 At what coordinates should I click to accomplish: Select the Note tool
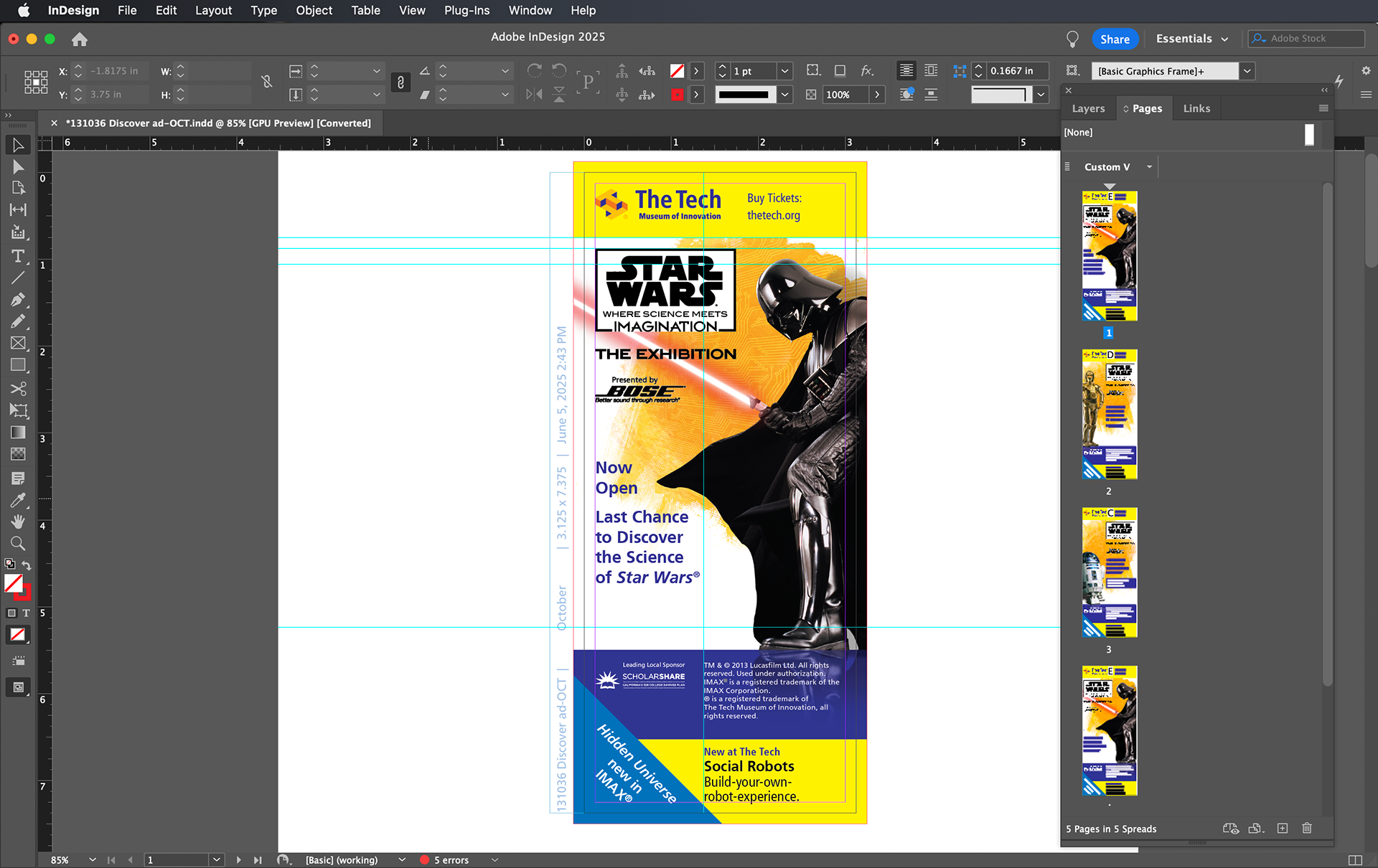(18, 478)
